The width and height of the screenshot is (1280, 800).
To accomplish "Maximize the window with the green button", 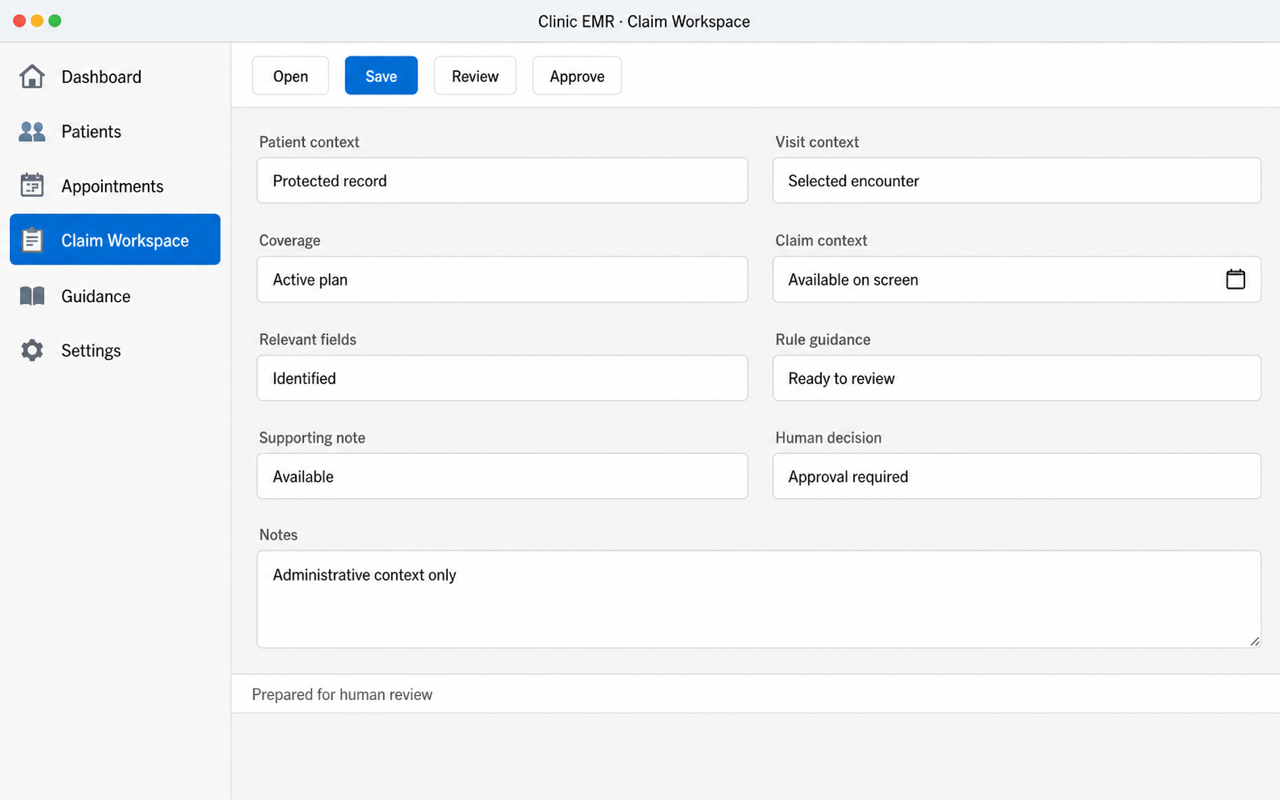I will tap(55, 20).
